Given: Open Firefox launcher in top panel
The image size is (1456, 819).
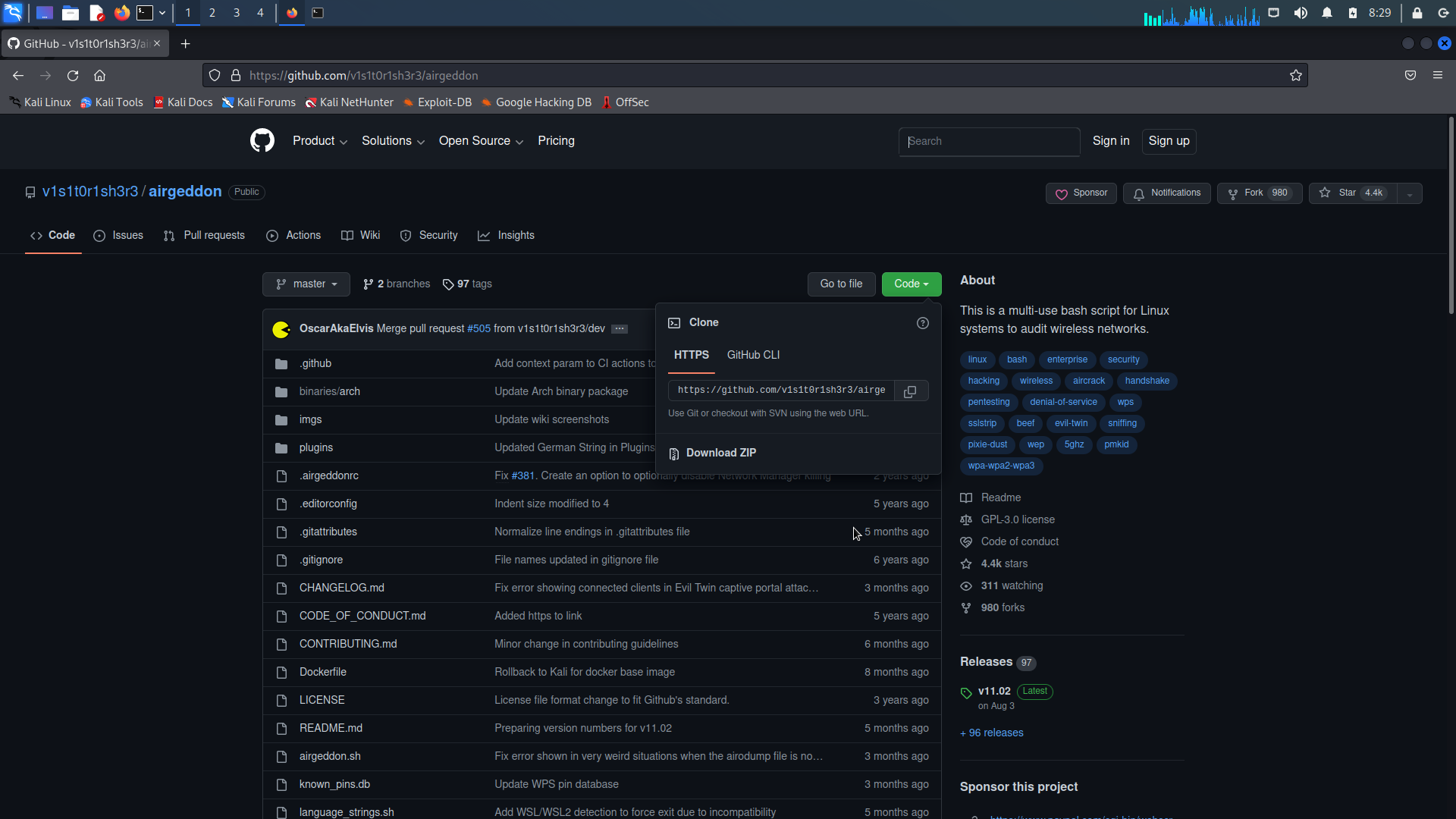Looking at the screenshot, I should [121, 12].
